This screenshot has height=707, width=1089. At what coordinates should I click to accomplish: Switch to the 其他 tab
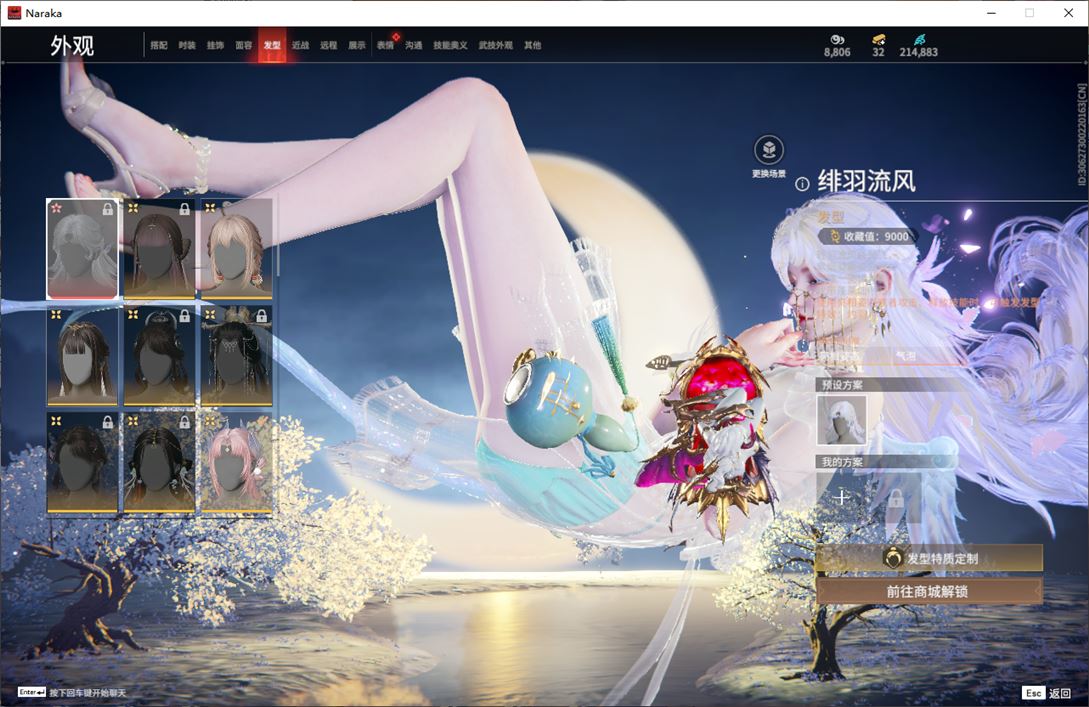click(533, 45)
